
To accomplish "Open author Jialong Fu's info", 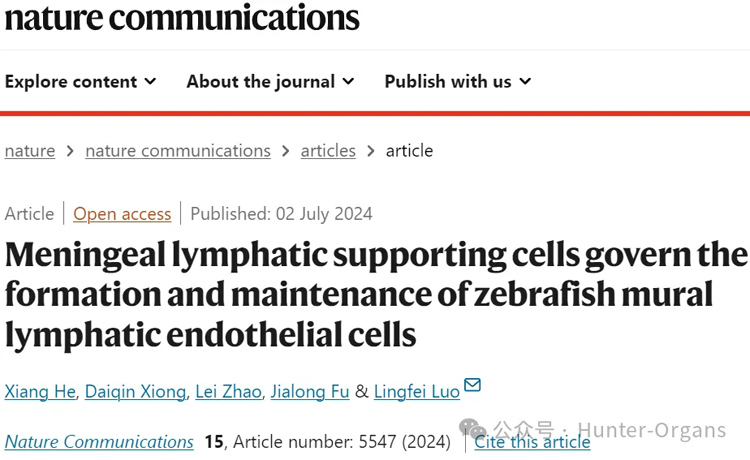I will pos(310,391).
